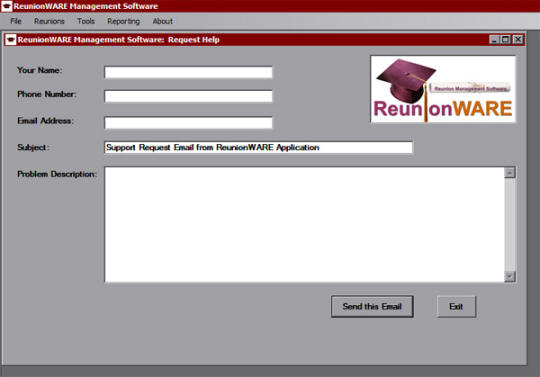Click the description scrollbar up arrow
The width and height of the screenshot is (540, 377).
(x=510, y=172)
